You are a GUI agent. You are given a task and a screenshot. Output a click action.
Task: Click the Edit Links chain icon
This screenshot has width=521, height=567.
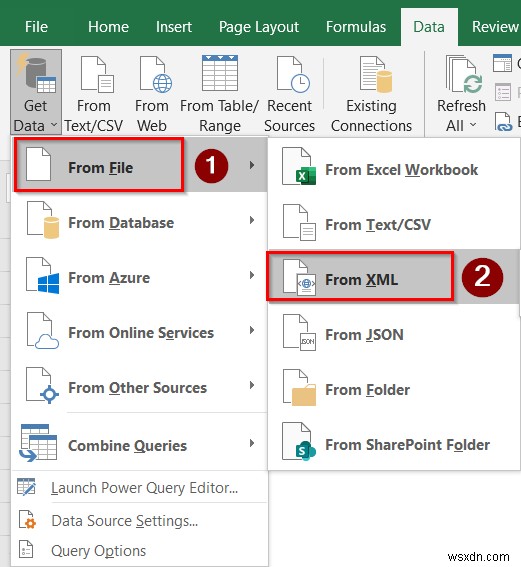504,122
